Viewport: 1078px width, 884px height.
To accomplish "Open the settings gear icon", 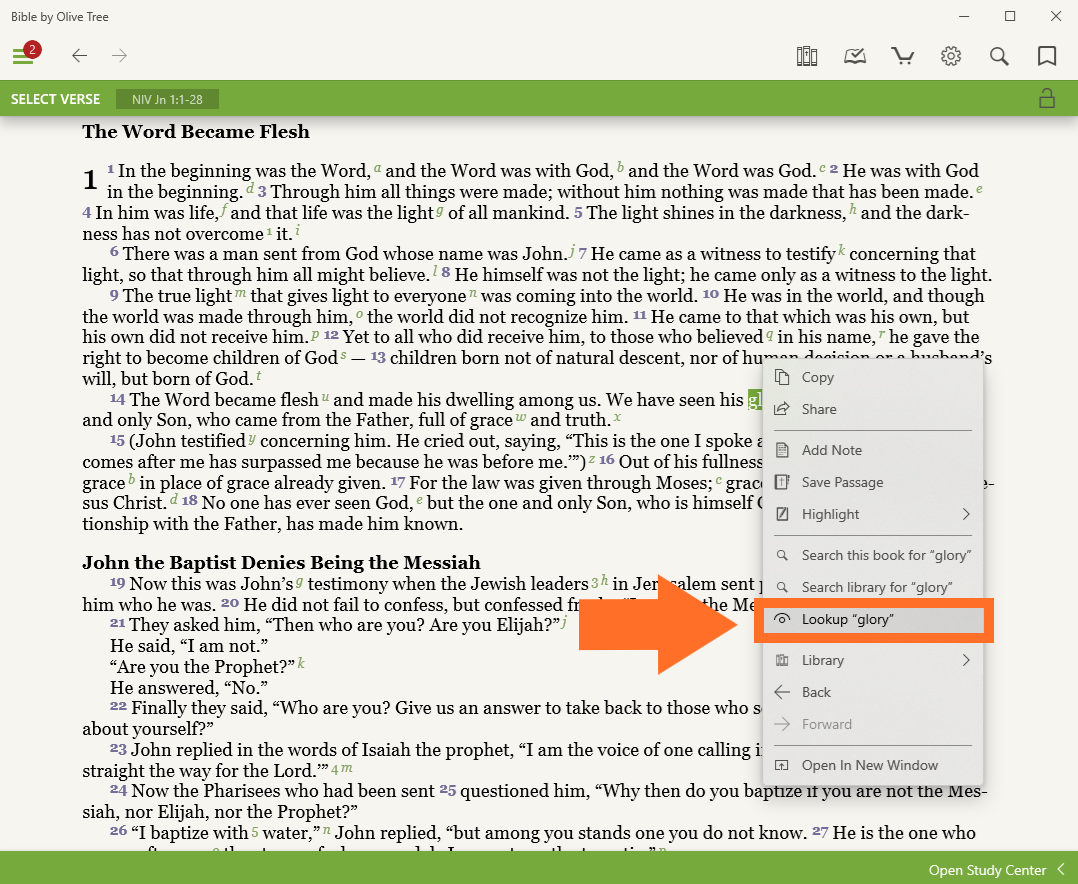I will [951, 56].
